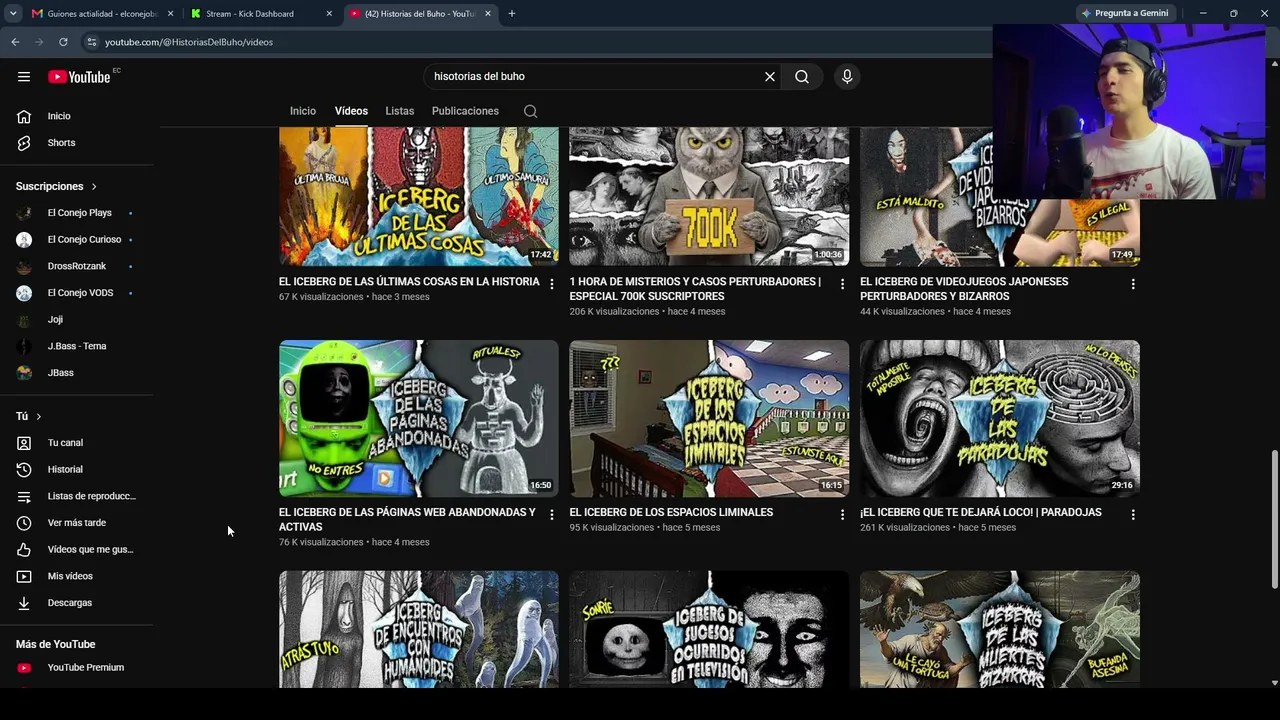Image resolution: width=1280 pixels, height=720 pixels.
Task: Open J.Bass - Tema channel
Action: point(77,346)
